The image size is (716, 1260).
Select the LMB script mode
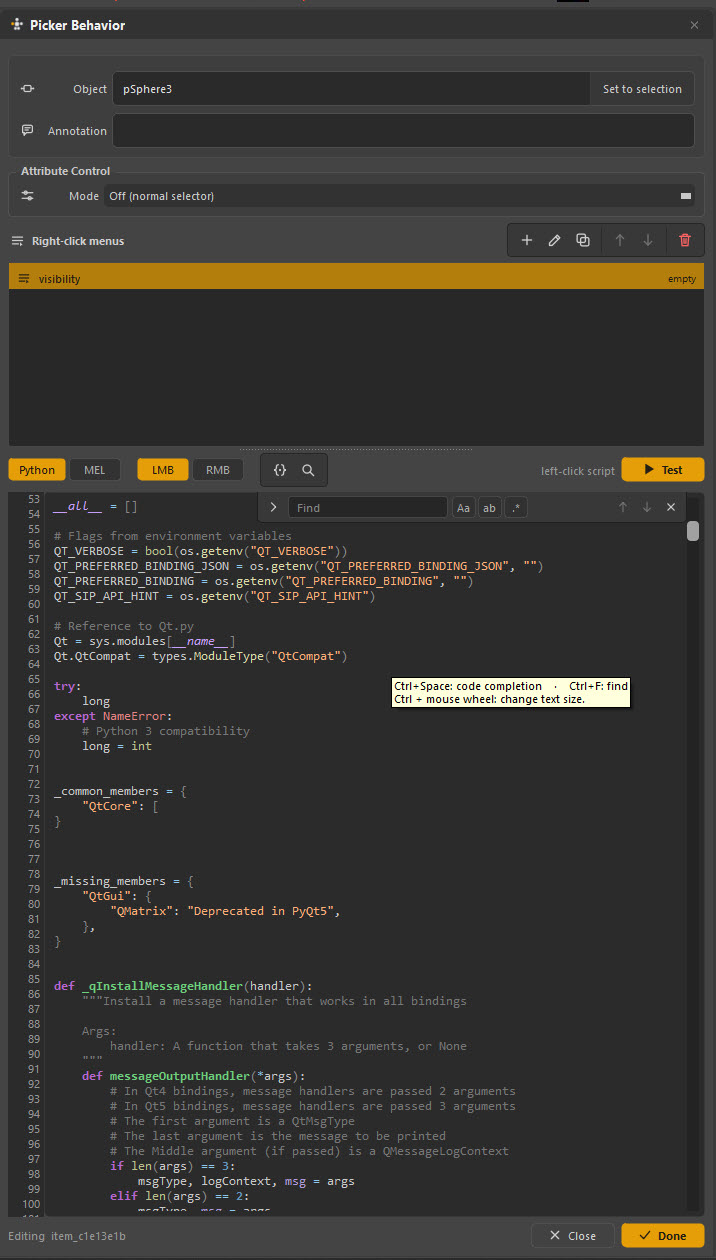pyautogui.click(x=163, y=470)
